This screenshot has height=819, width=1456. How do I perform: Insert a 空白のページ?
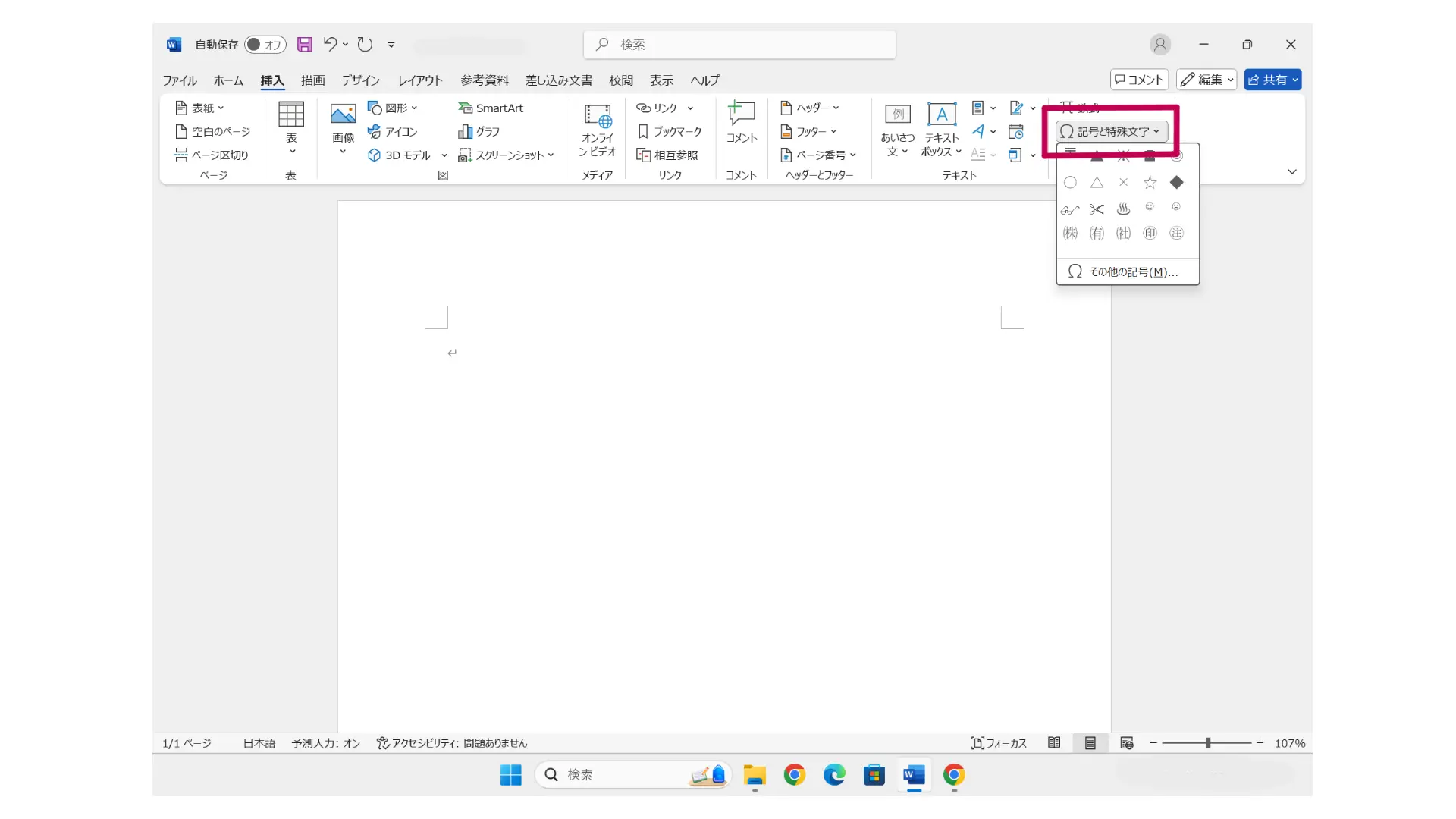tap(213, 132)
